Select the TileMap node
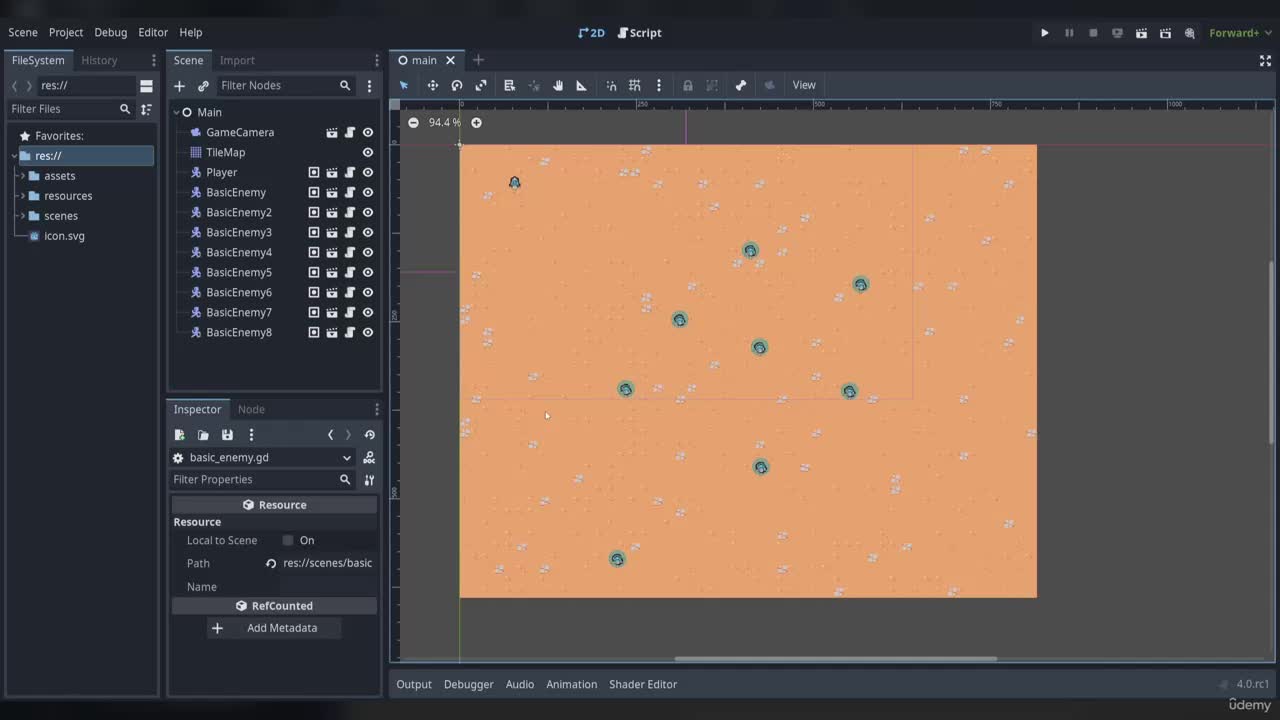The image size is (1280, 720). point(225,152)
